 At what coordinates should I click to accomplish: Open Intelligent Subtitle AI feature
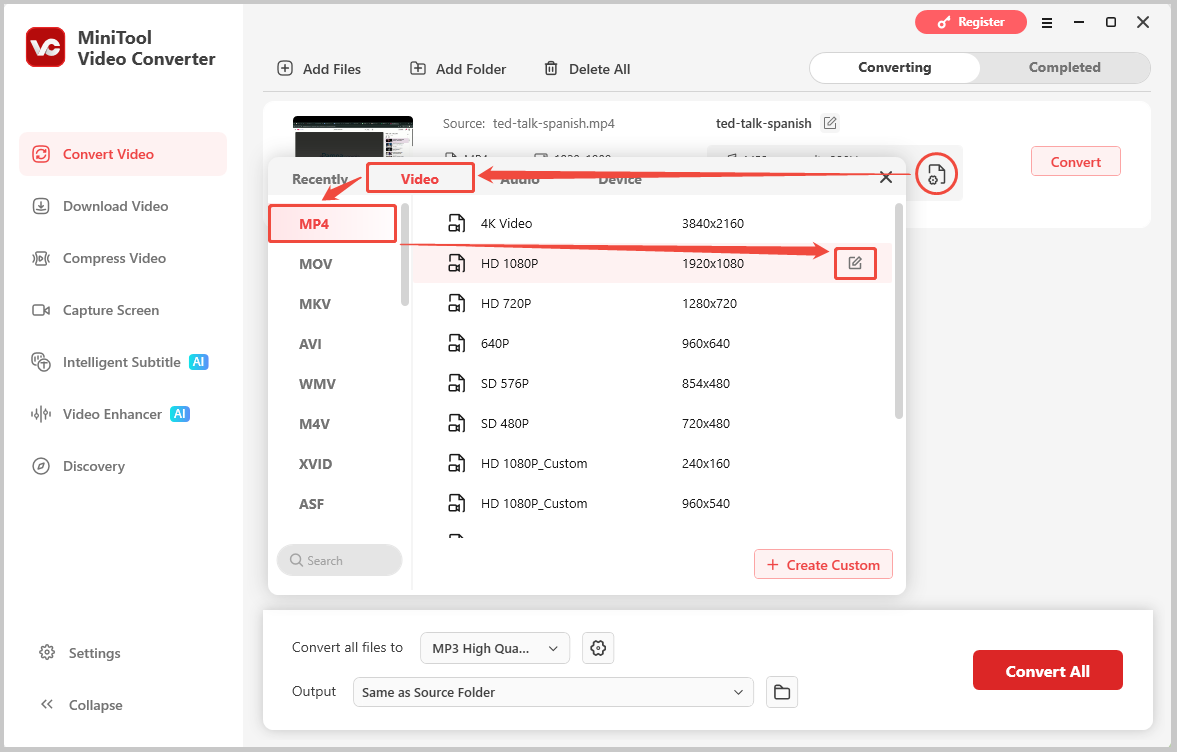point(119,362)
